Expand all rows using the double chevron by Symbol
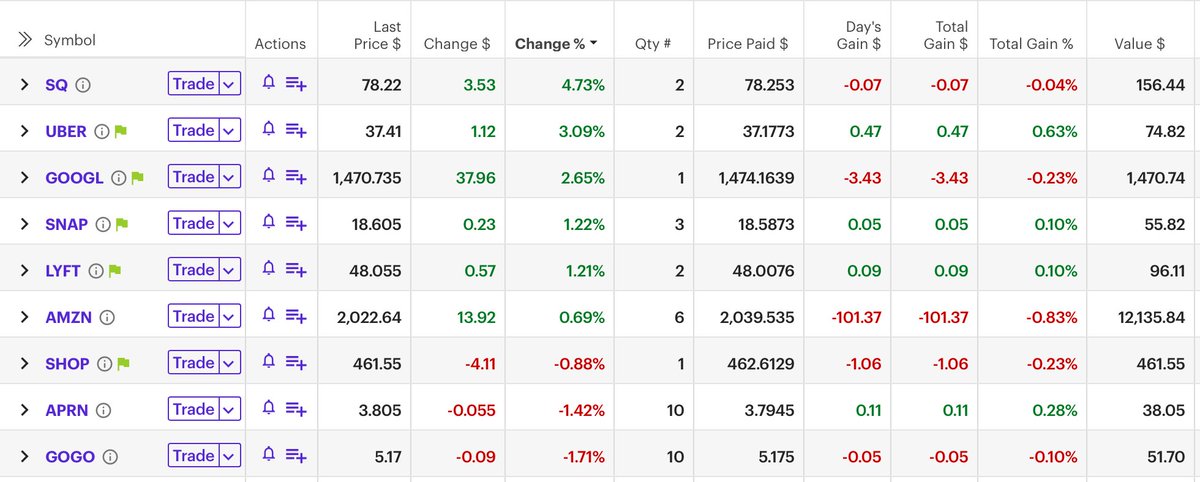This screenshot has height=482, width=1200. click(x=25, y=40)
